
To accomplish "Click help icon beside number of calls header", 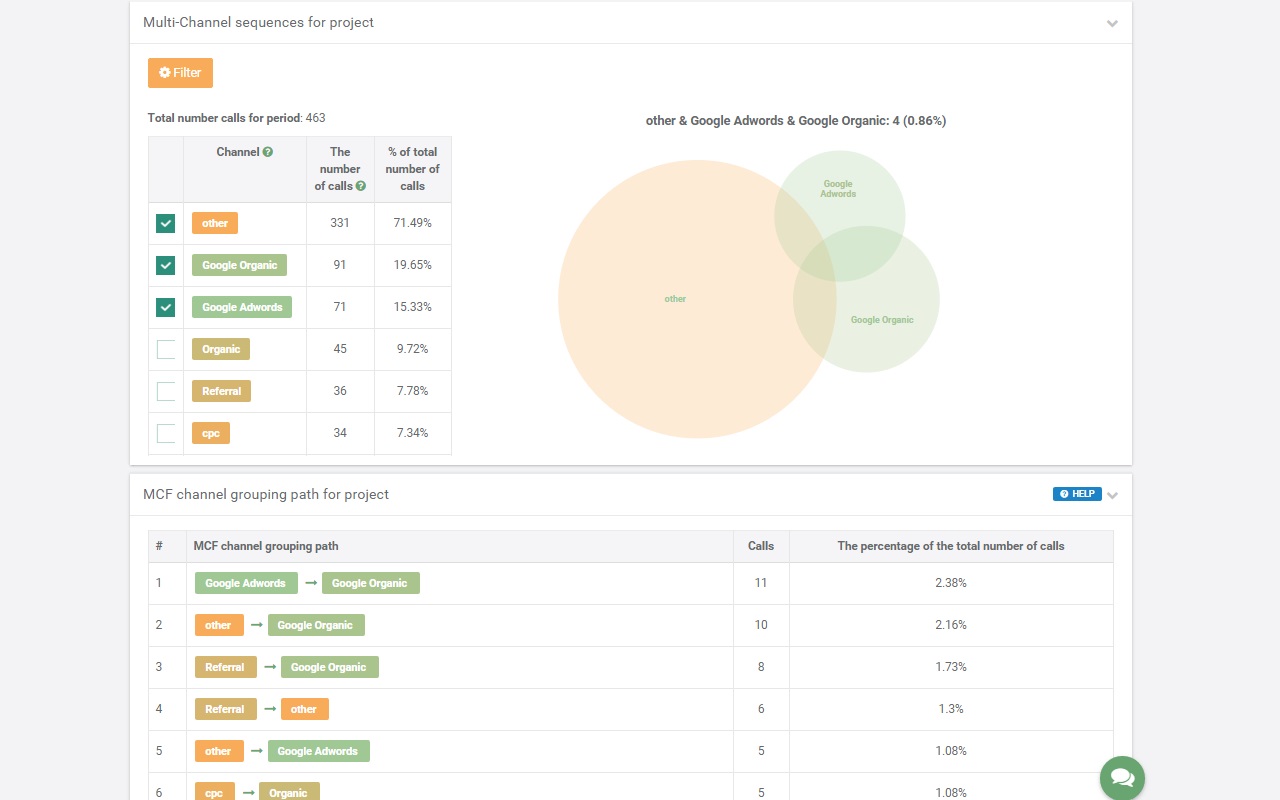I will 360,186.
